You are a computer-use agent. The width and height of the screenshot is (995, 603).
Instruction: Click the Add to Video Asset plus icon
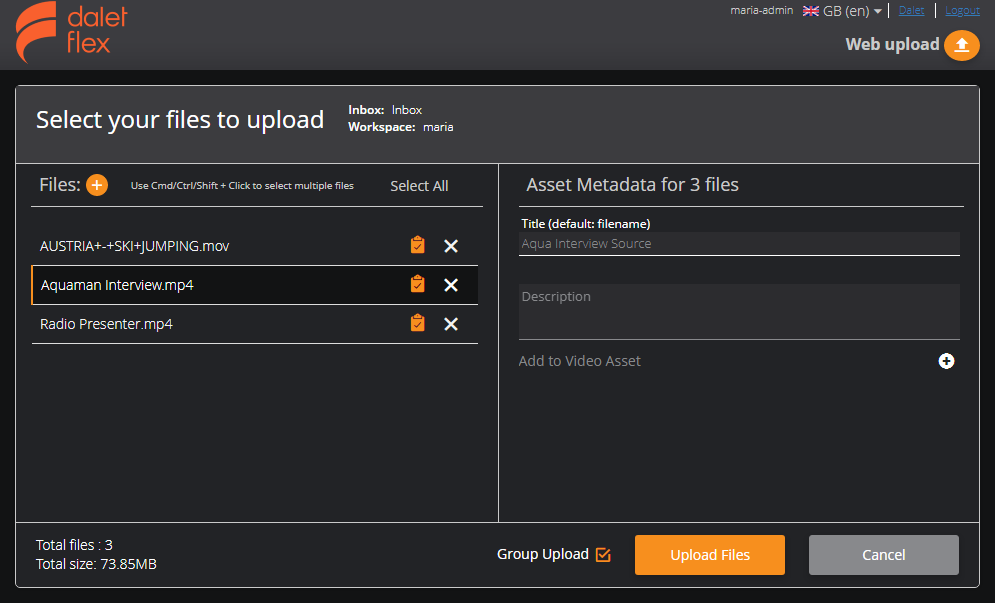click(946, 361)
